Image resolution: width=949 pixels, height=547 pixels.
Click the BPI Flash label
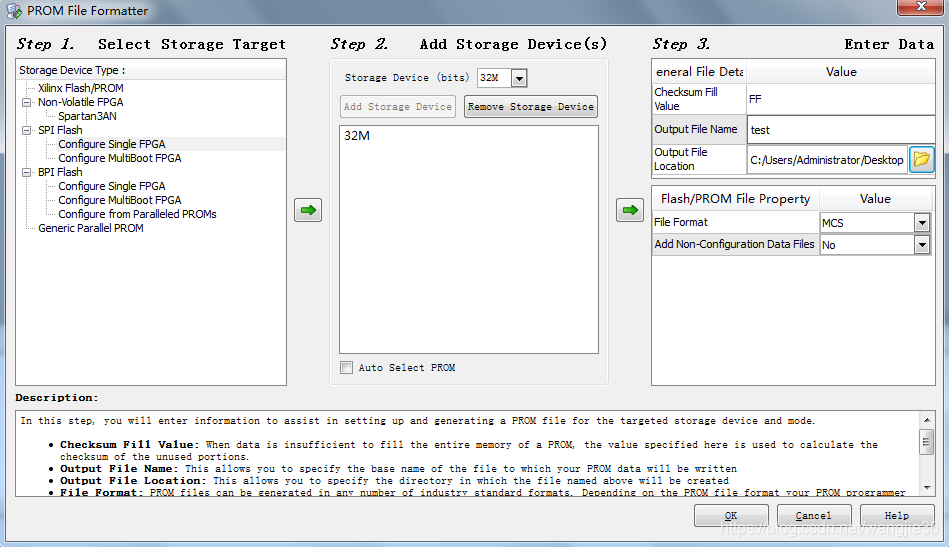point(60,172)
